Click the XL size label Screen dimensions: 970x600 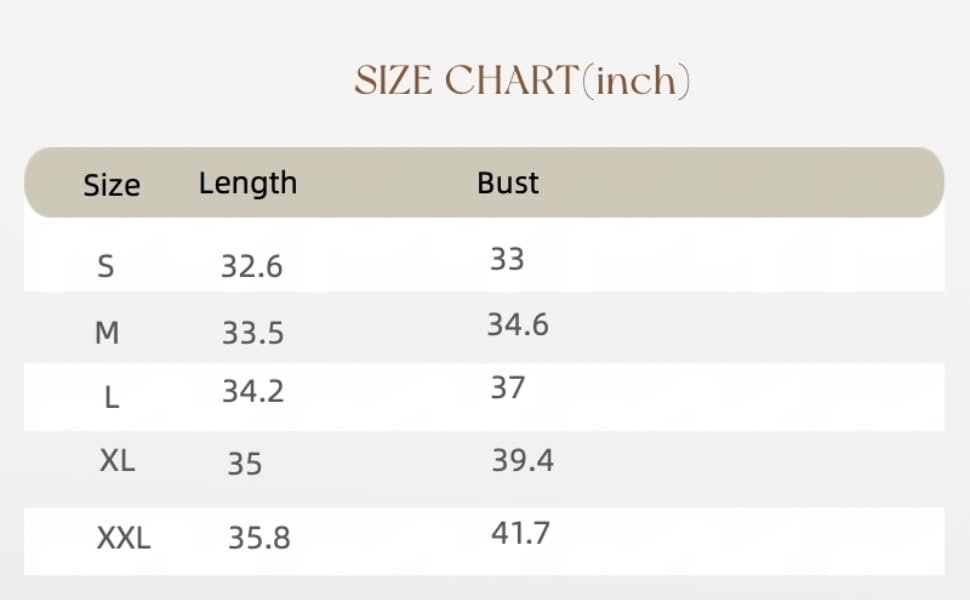coord(117,461)
